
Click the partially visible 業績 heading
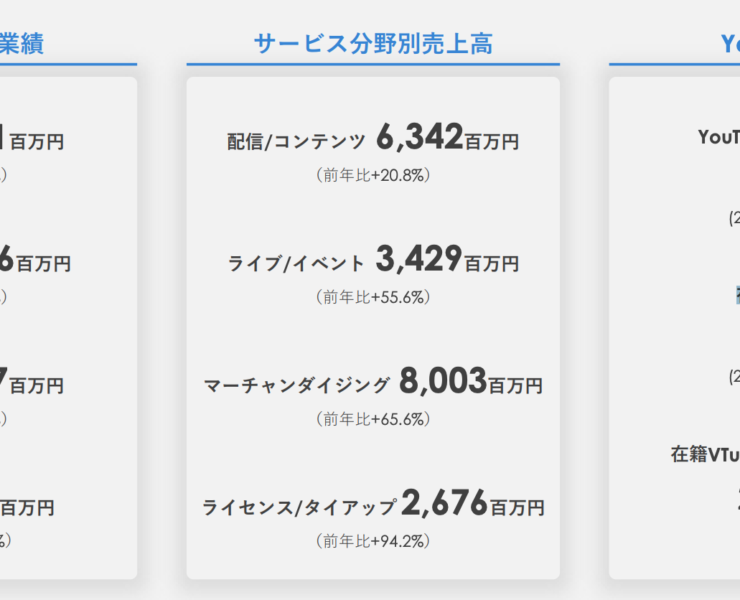click(x=22, y=43)
